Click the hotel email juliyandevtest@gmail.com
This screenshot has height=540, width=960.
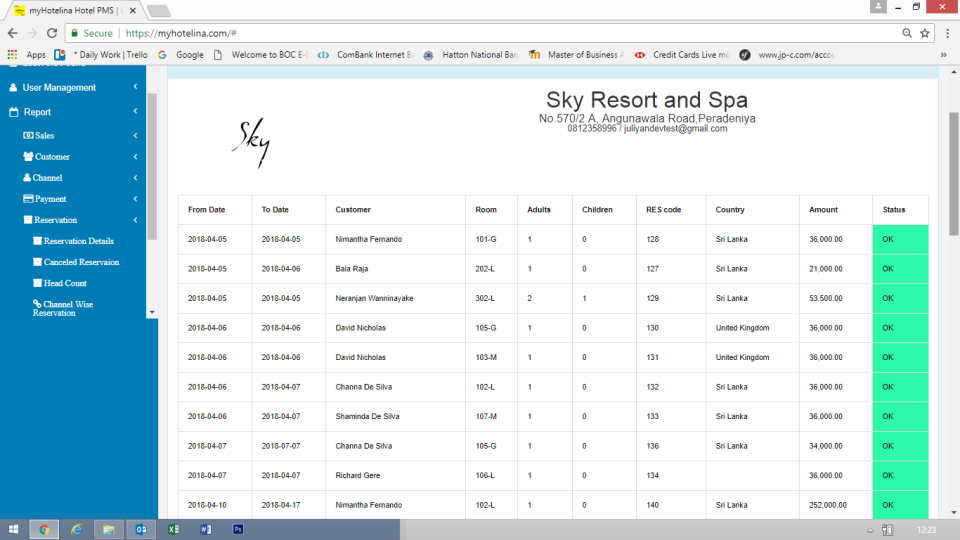tap(675, 129)
